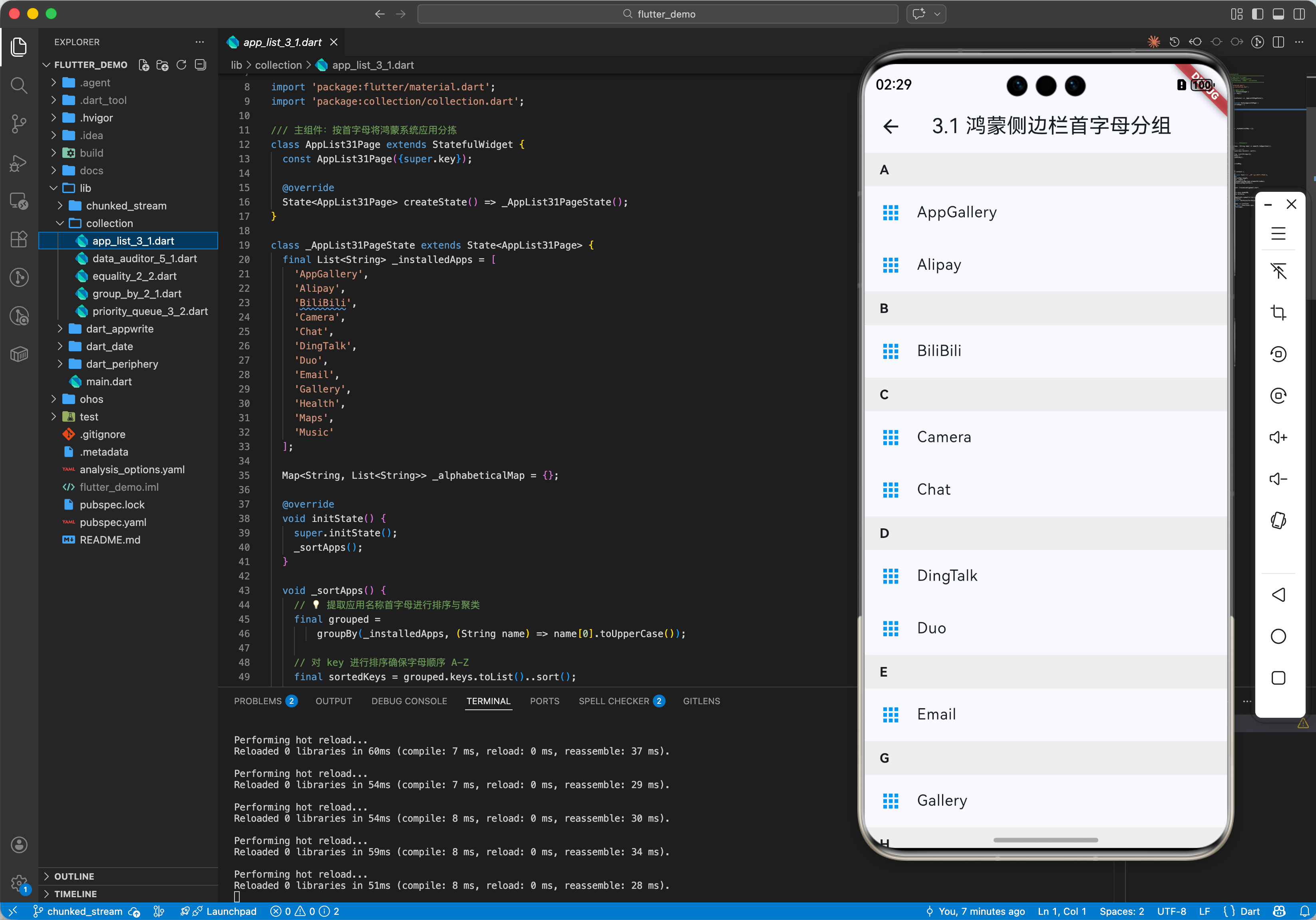Toggle the primary sidebar layout button
This screenshot has width=1316, height=920.
[x=1257, y=14]
